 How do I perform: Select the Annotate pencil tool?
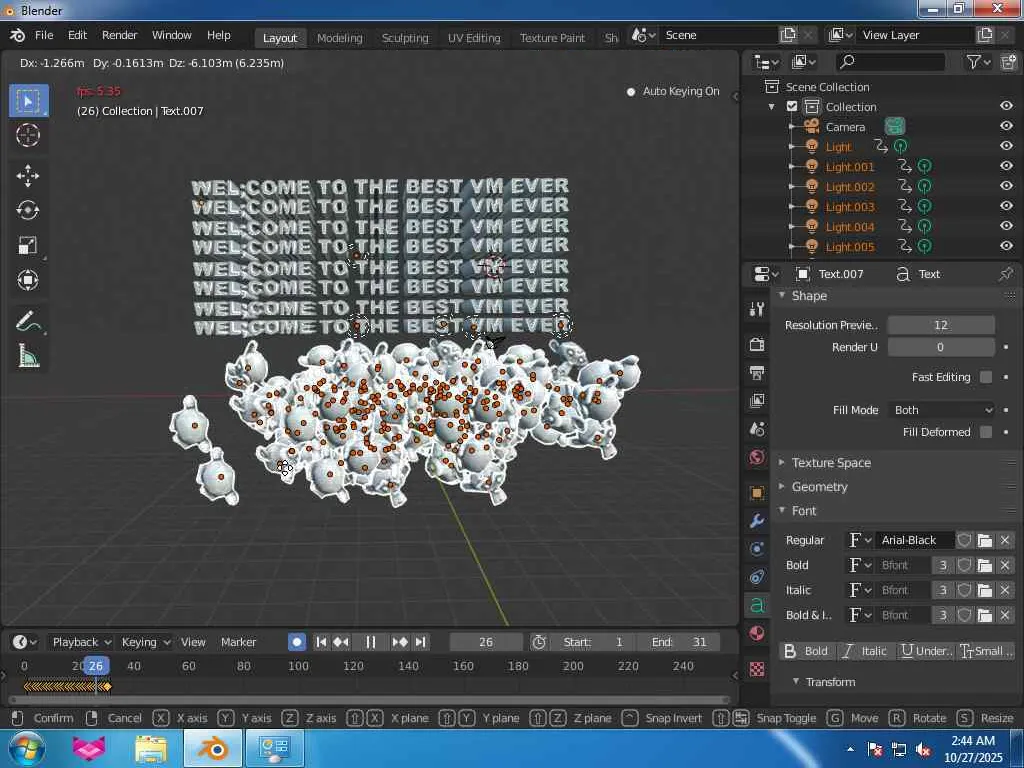28,322
